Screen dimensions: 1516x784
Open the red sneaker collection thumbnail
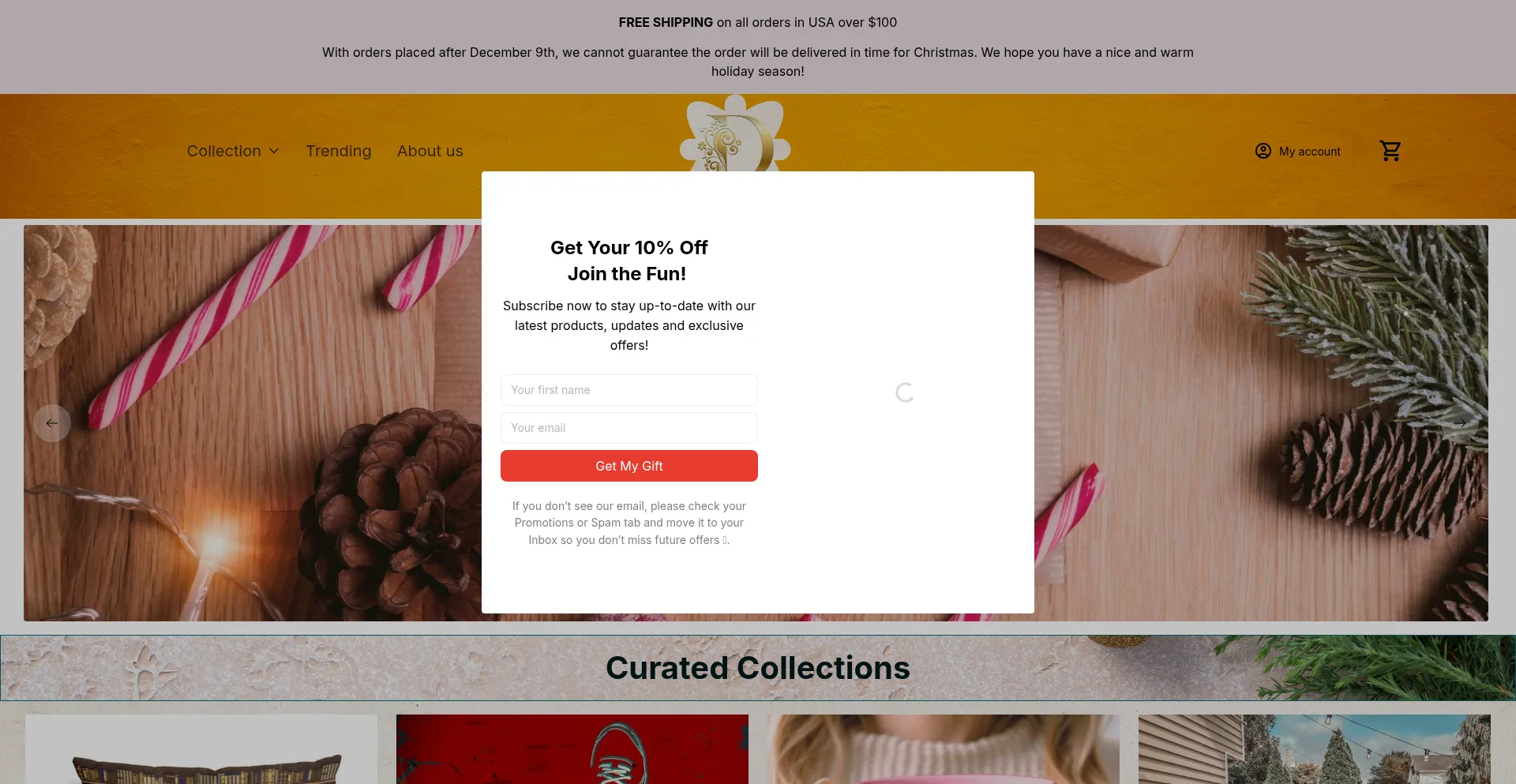[572, 749]
